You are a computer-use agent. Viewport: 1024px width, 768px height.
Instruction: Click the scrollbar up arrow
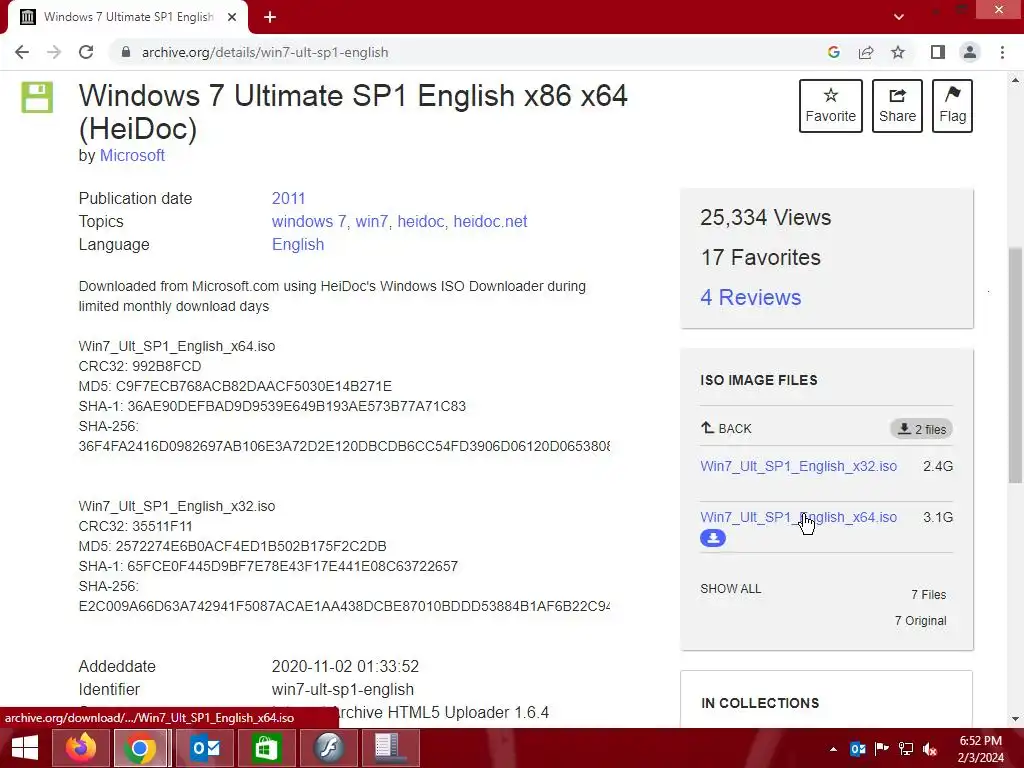point(1015,80)
